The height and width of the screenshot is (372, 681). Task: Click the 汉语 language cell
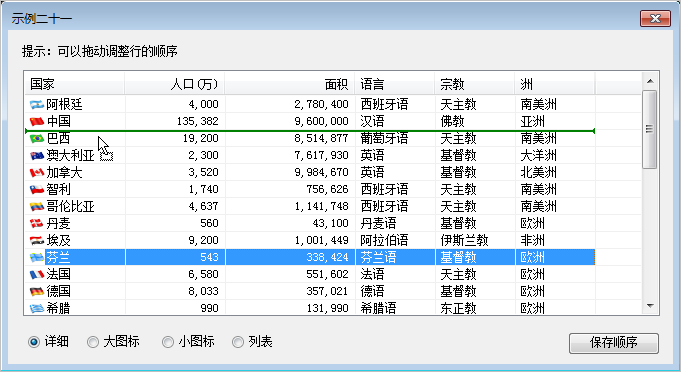pos(373,122)
